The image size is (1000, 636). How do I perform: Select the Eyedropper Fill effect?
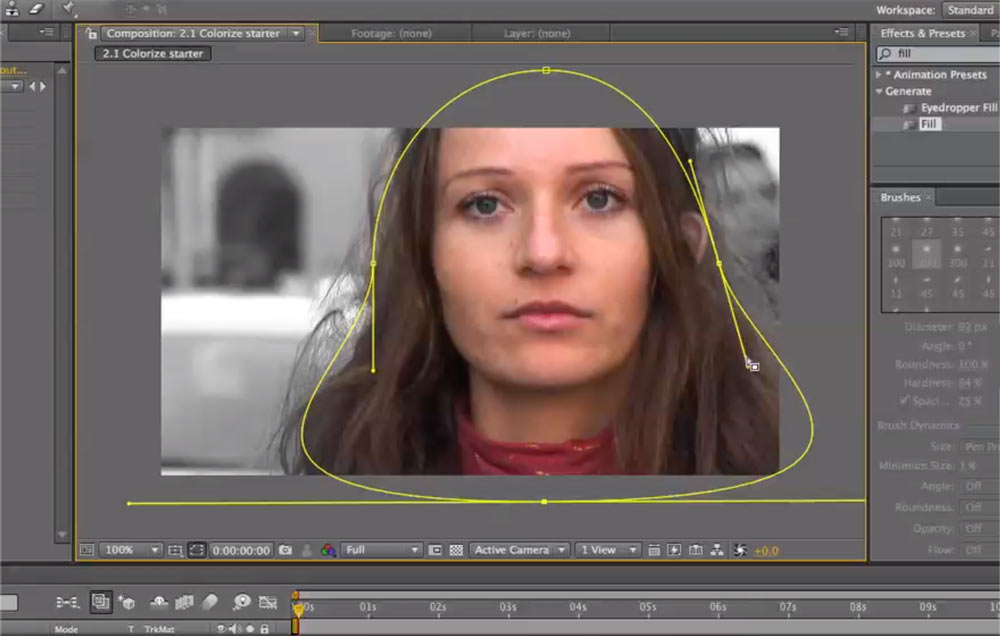pyautogui.click(x=959, y=108)
